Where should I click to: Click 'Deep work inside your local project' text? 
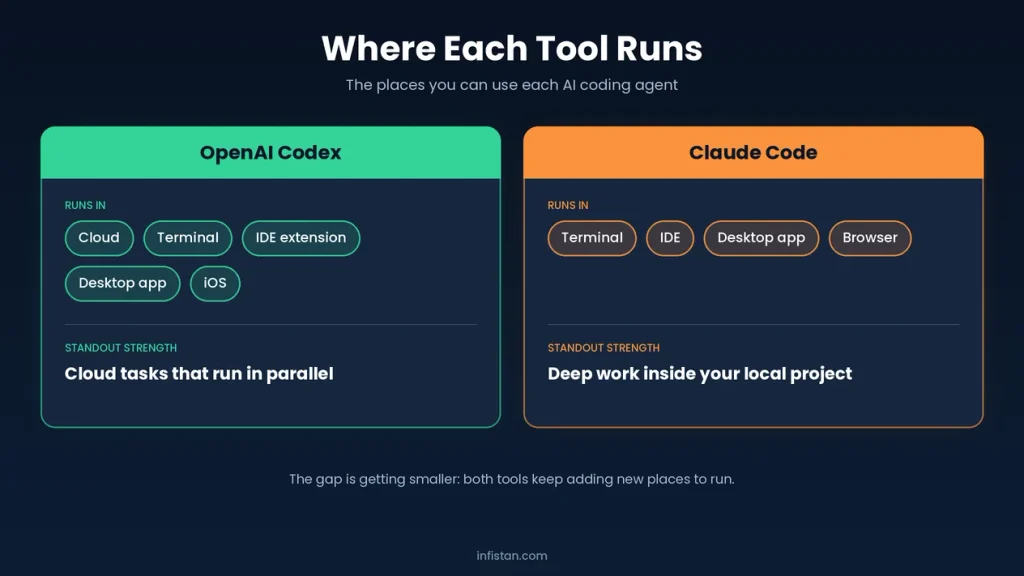[x=699, y=374]
